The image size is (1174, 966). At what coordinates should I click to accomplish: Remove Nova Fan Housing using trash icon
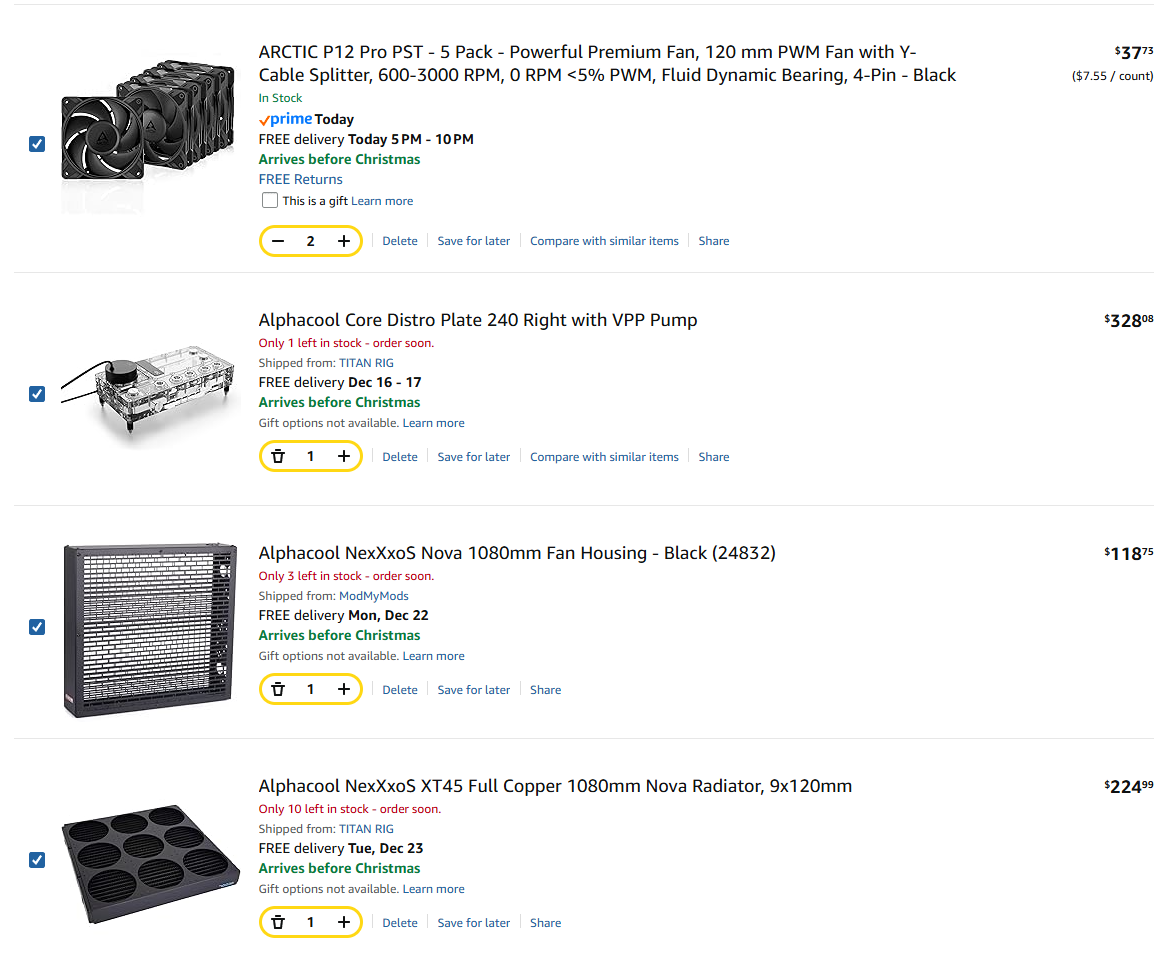279,690
